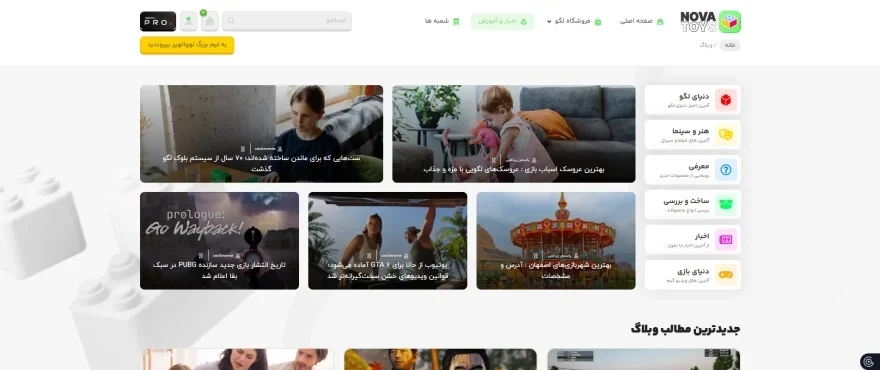This screenshot has height=370, width=880.
Task: Open the صفحه اصلی home menu item
Action: click(x=641, y=21)
